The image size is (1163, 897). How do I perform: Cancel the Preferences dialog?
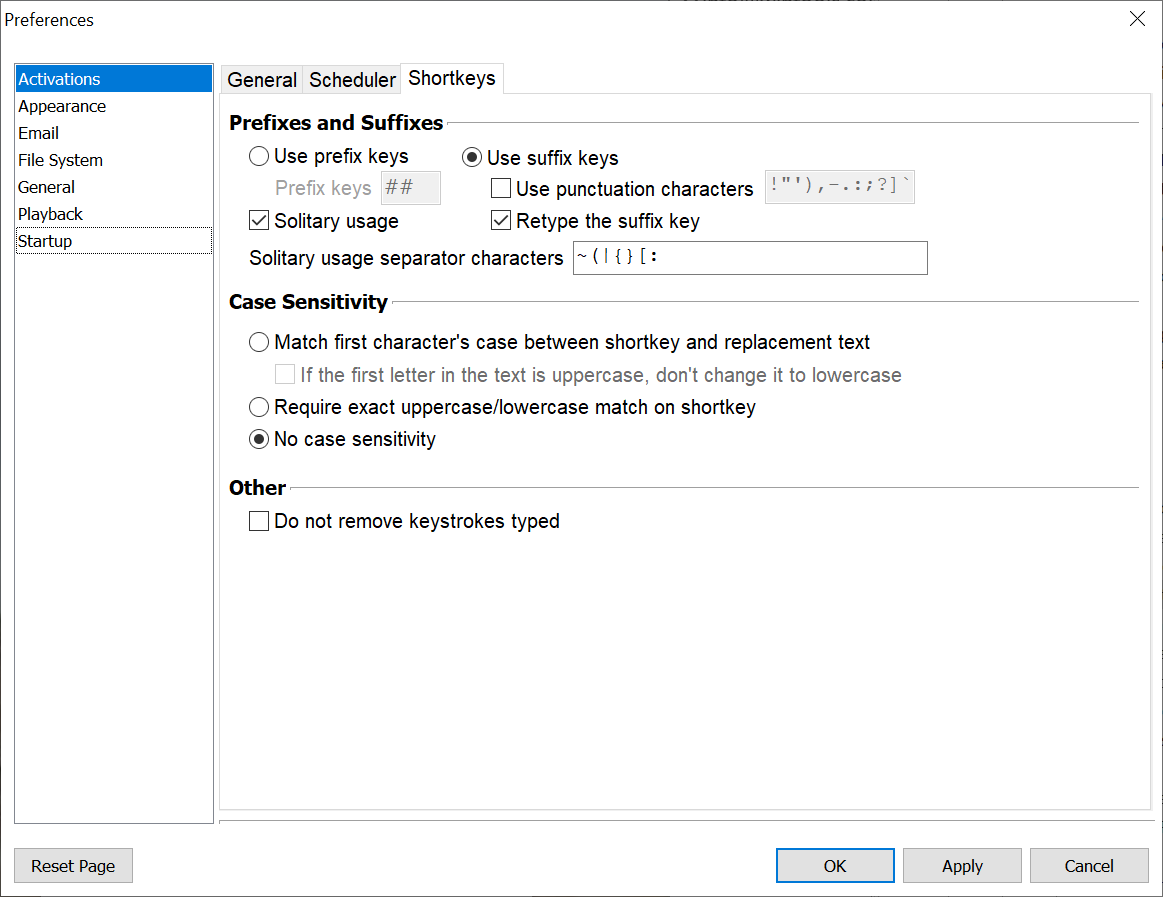tap(1089, 866)
